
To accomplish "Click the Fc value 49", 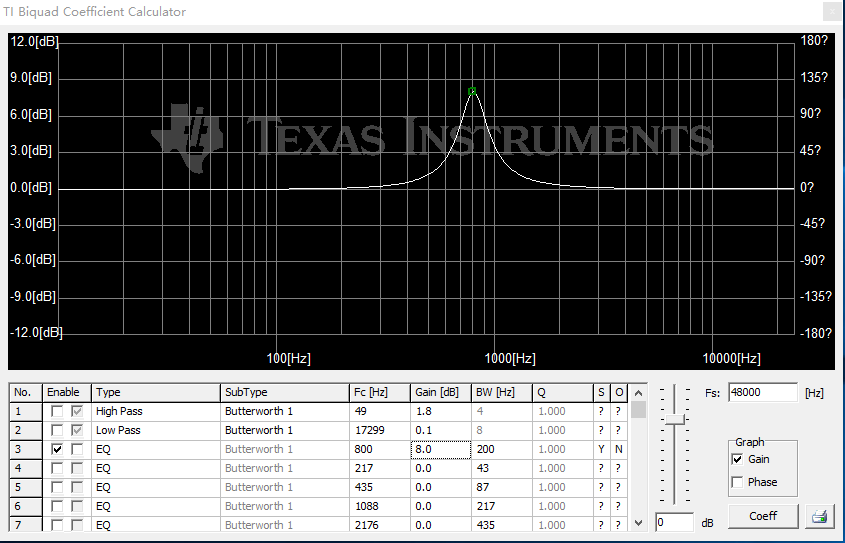I will [380, 412].
